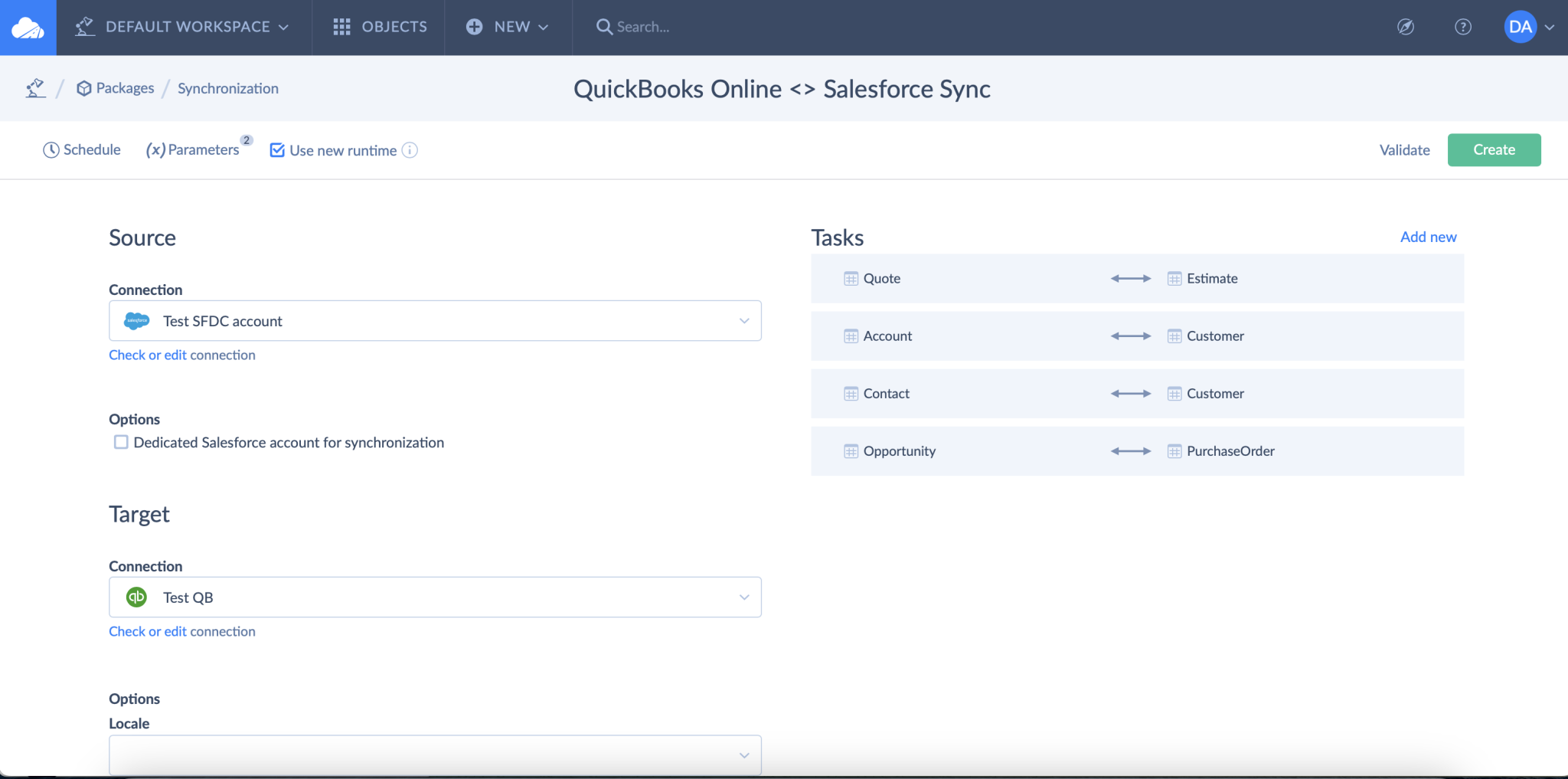Click the Parameters count badge
1568x779 pixels.
(247, 140)
